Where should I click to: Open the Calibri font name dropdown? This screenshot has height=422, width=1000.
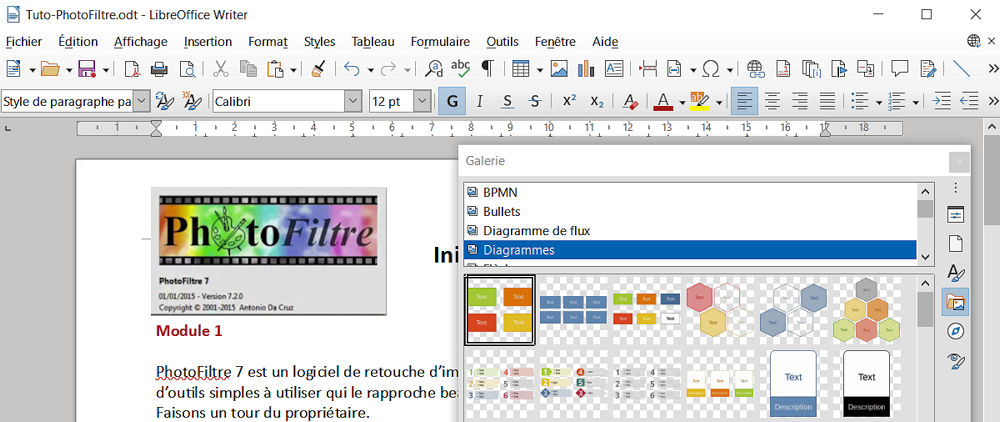(x=353, y=101)
